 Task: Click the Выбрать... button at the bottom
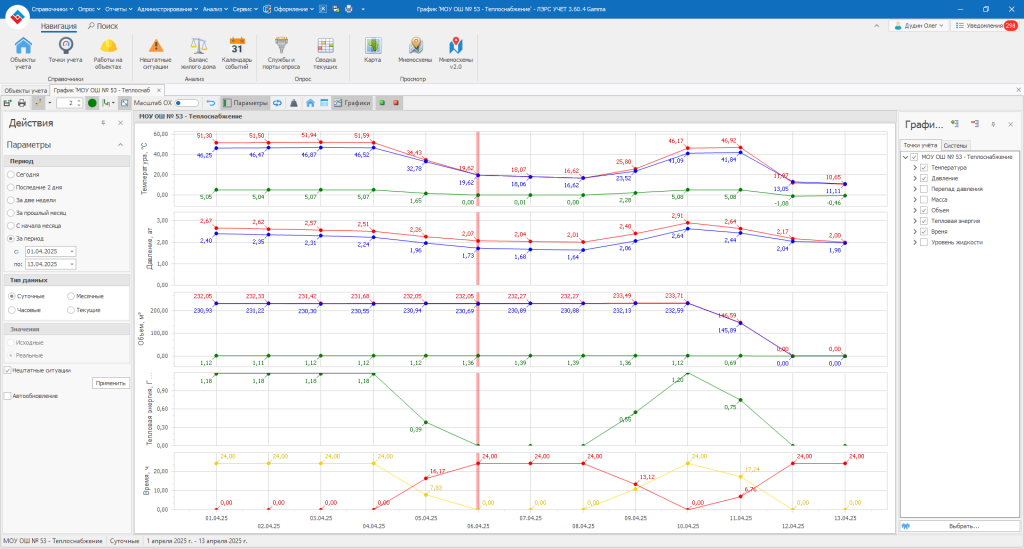(x=964, y=525)
